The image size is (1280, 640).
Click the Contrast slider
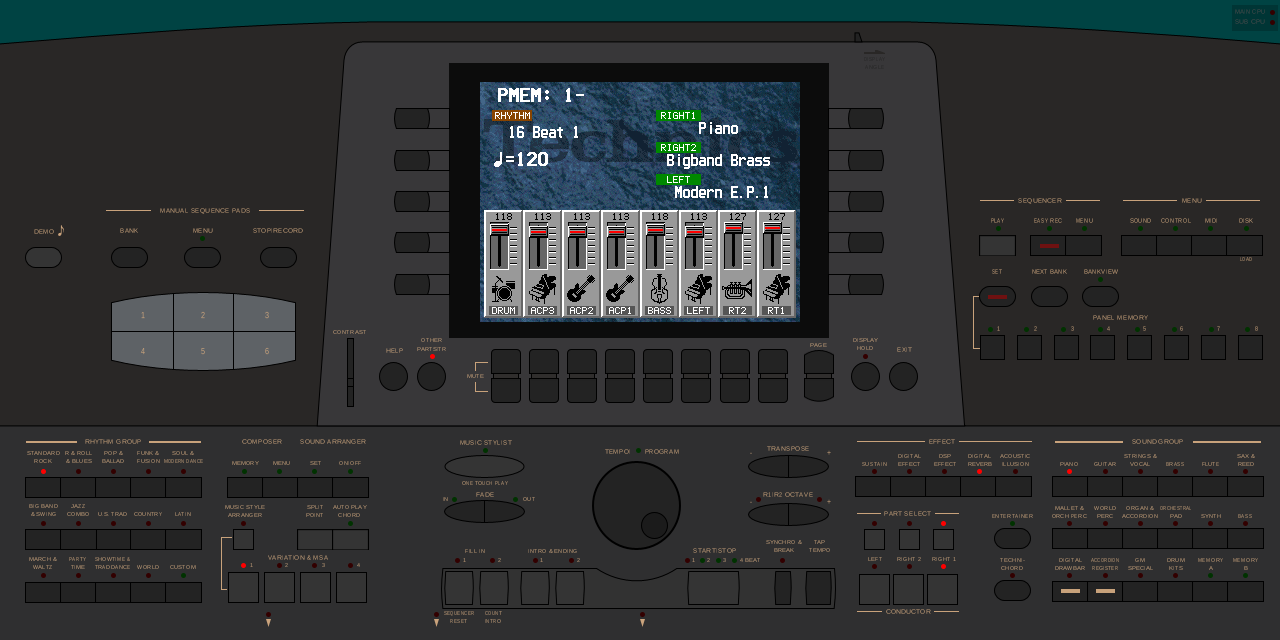350,375
